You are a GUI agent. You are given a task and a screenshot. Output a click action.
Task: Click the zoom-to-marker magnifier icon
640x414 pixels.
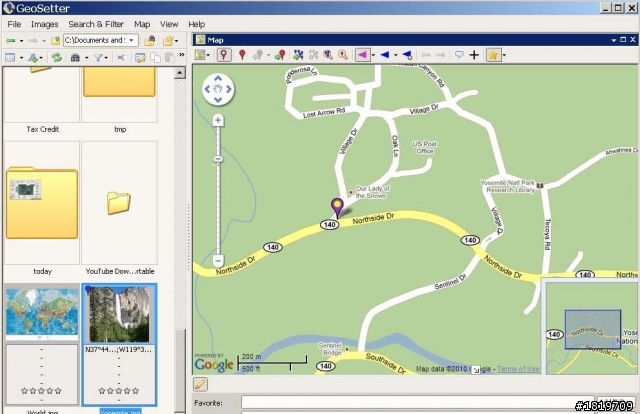pyautogui.click(x=343, y=55)
